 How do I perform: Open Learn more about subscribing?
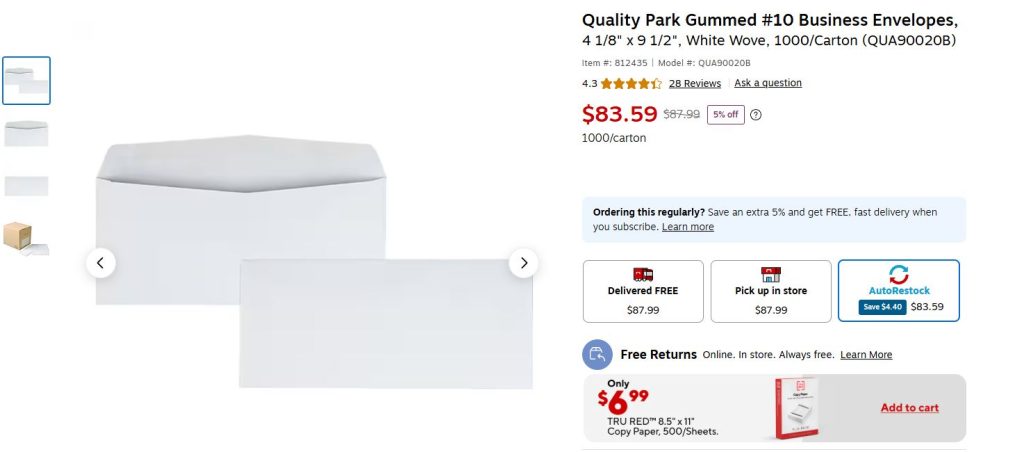pyautogui.click(x=688, y=227)
